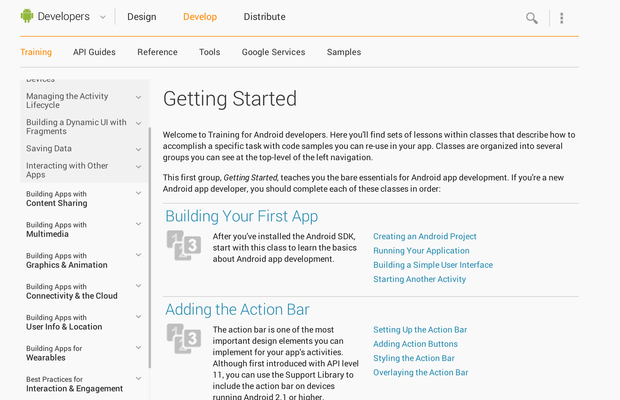Screen dimensions: 620x400
Task: Expand Managing the Activity Lifecycle section
Action: 139,98
